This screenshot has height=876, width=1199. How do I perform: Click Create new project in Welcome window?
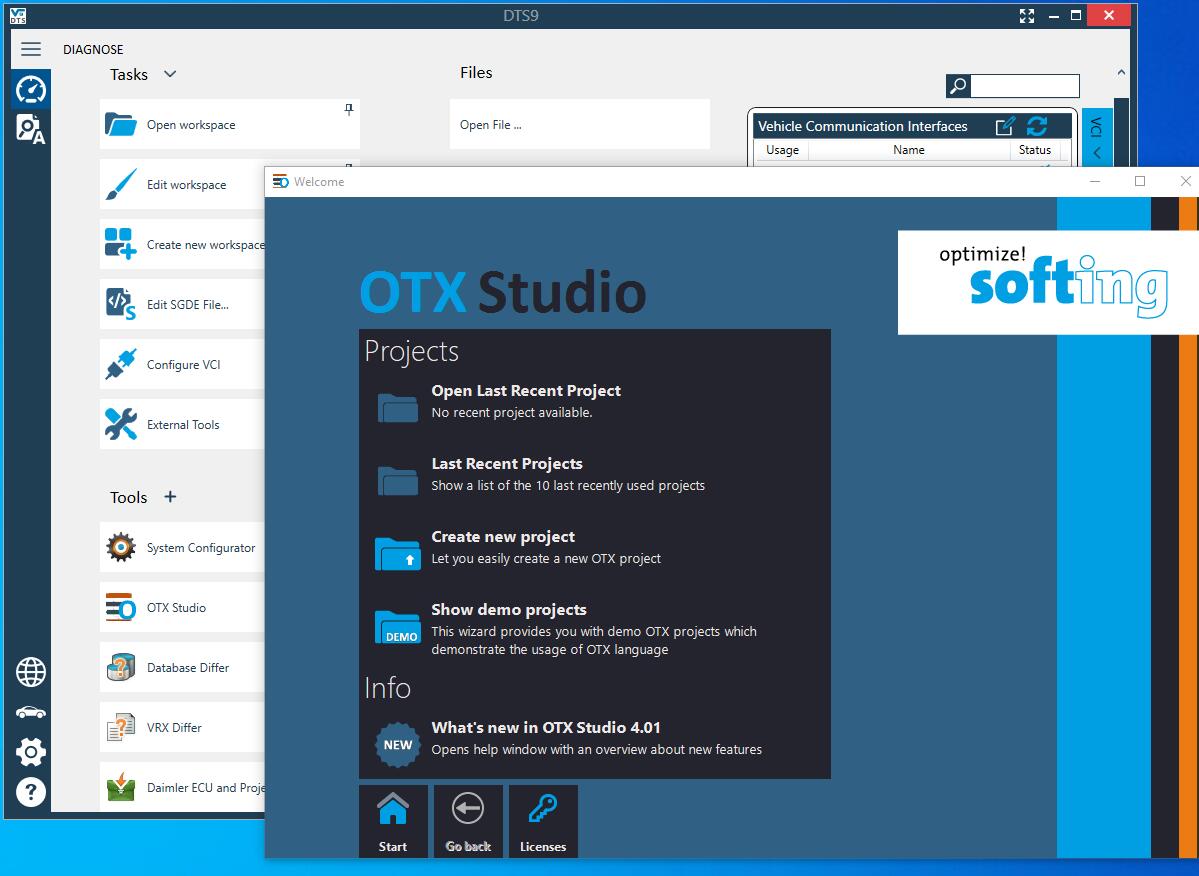595,547
